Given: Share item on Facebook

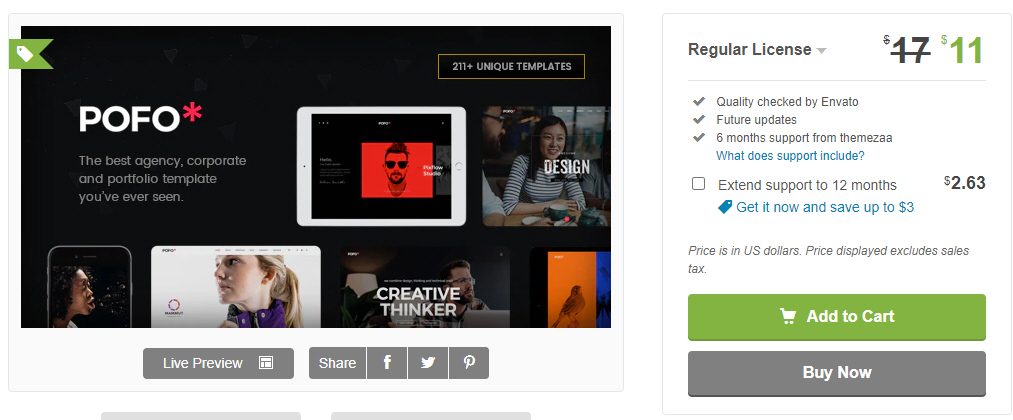Looking at the screenshot, I should pyautogui.click(x=387, y=363).
